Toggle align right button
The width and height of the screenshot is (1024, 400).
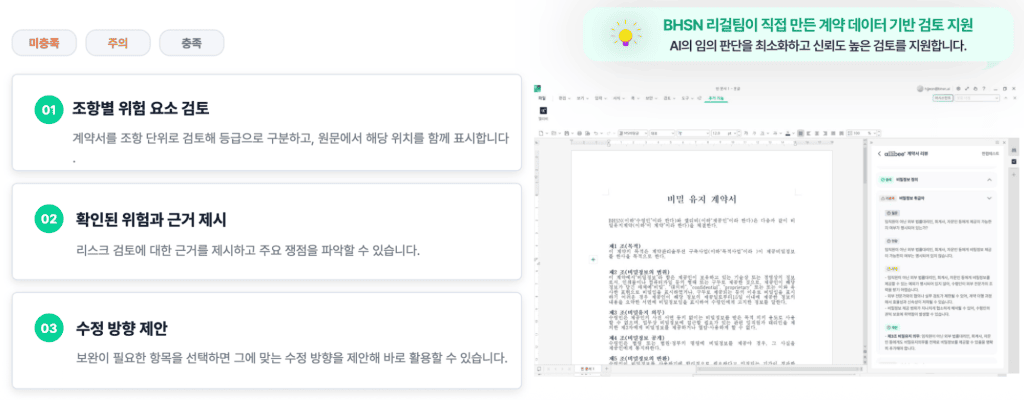click(x=823, y=133)
